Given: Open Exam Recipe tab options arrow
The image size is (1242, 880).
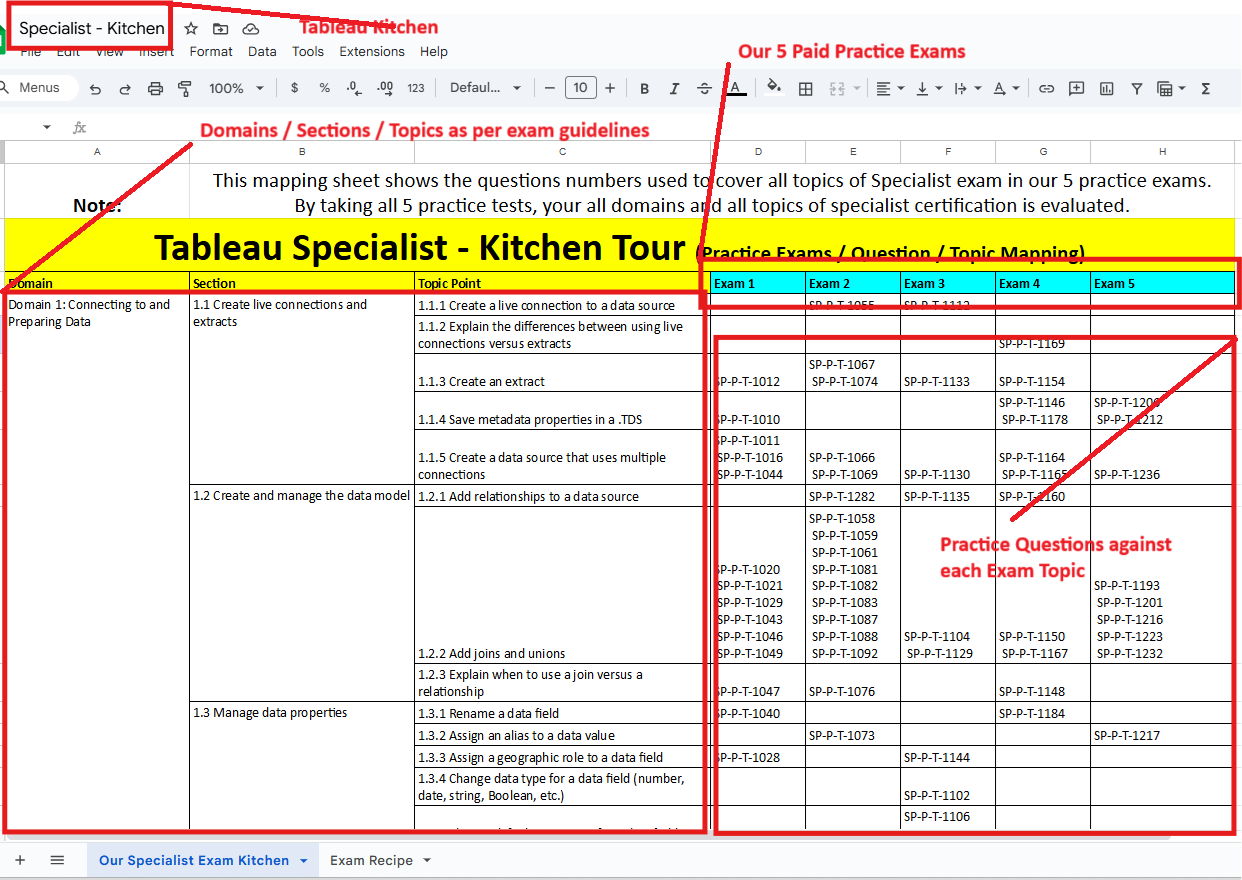Looking at the screenshot, I should click(427, 860).
